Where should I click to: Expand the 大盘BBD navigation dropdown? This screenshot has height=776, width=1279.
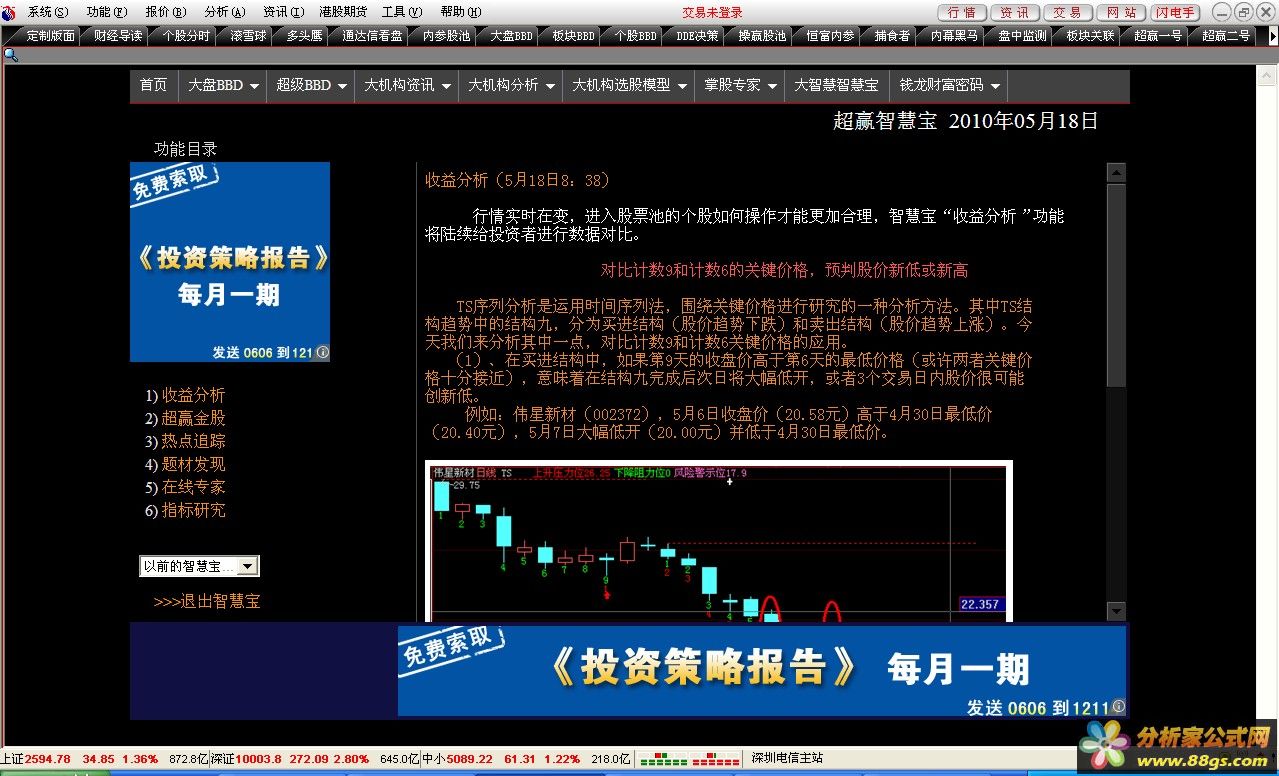224,86
